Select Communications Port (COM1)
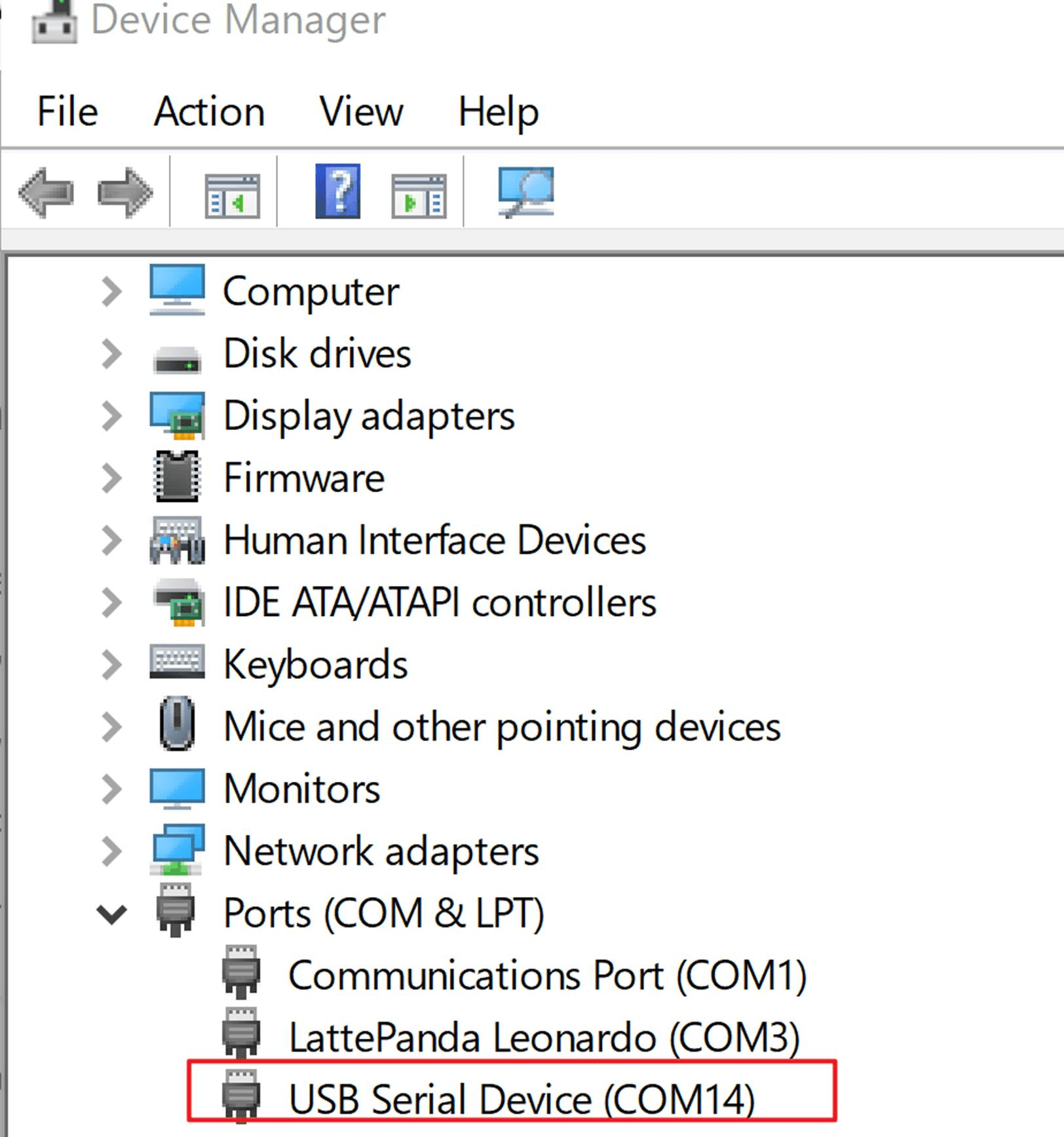This screenshot has height=1137, width=1064. tap(547, 975)
